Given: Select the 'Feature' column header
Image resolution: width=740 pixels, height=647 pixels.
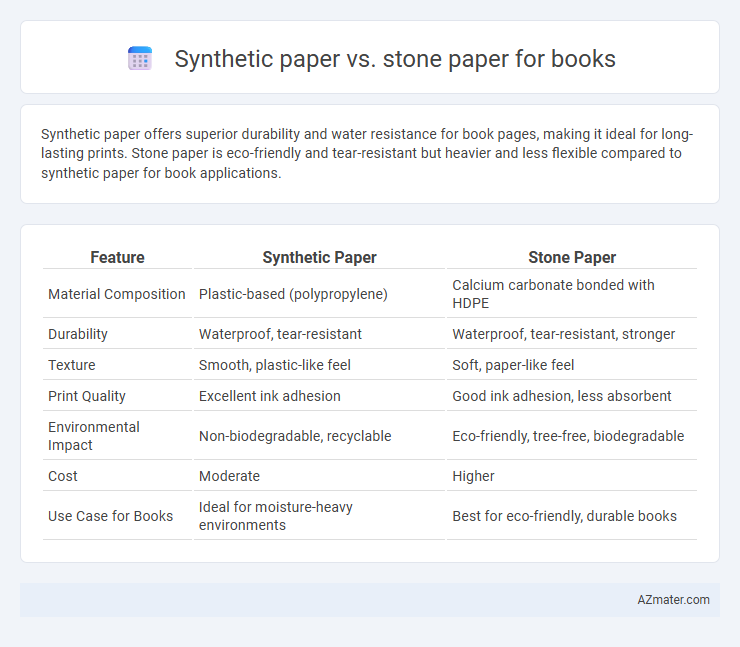Looking at the screenshot, I should click(117, 257).
